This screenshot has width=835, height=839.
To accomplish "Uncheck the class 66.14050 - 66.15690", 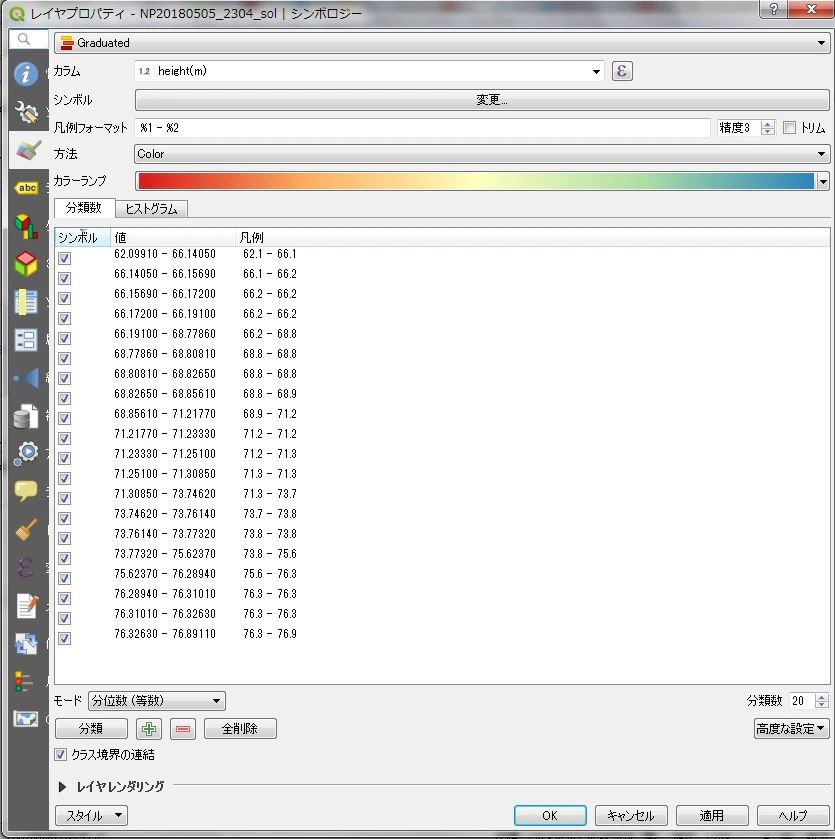I will 64,278.
